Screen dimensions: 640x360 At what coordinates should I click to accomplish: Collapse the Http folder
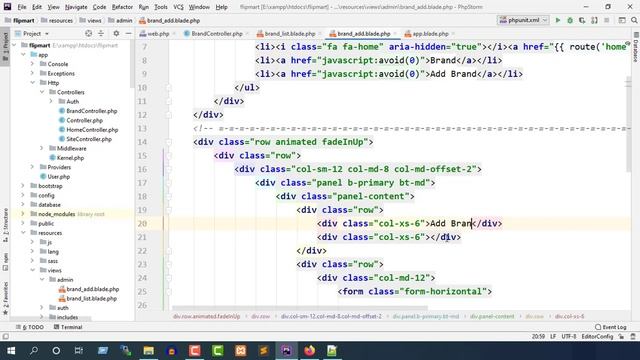click(33, 83)
